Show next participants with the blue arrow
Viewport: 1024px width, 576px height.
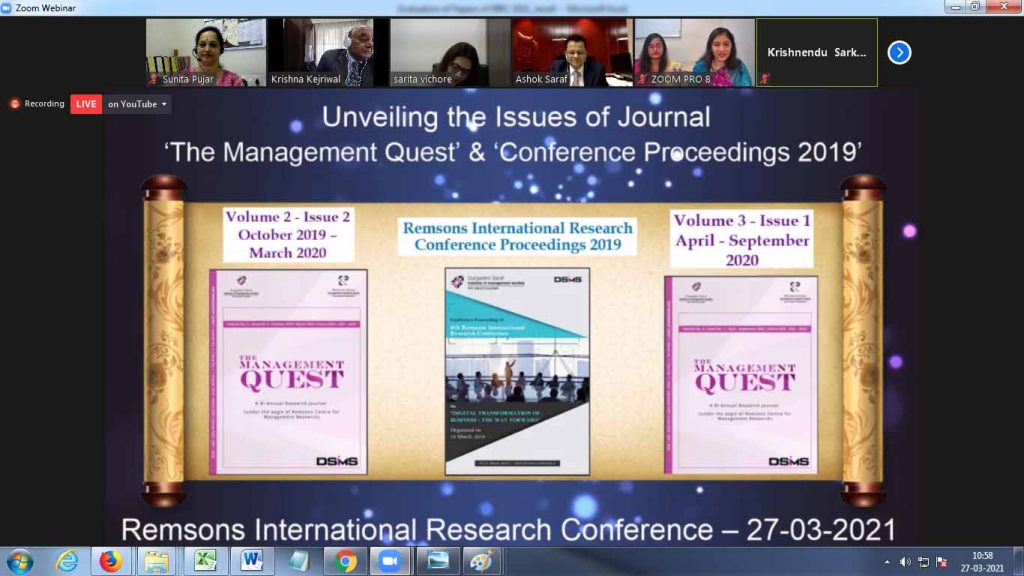pos(899,52)
